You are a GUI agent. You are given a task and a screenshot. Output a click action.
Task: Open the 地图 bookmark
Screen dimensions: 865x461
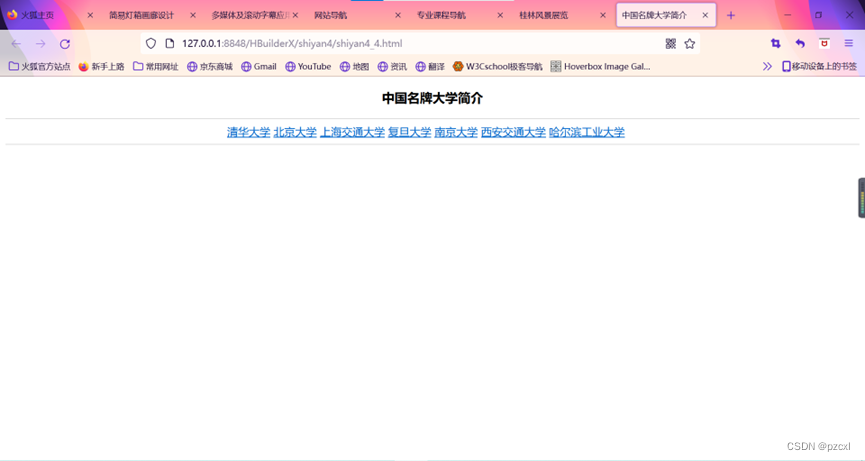pos(354,66)
